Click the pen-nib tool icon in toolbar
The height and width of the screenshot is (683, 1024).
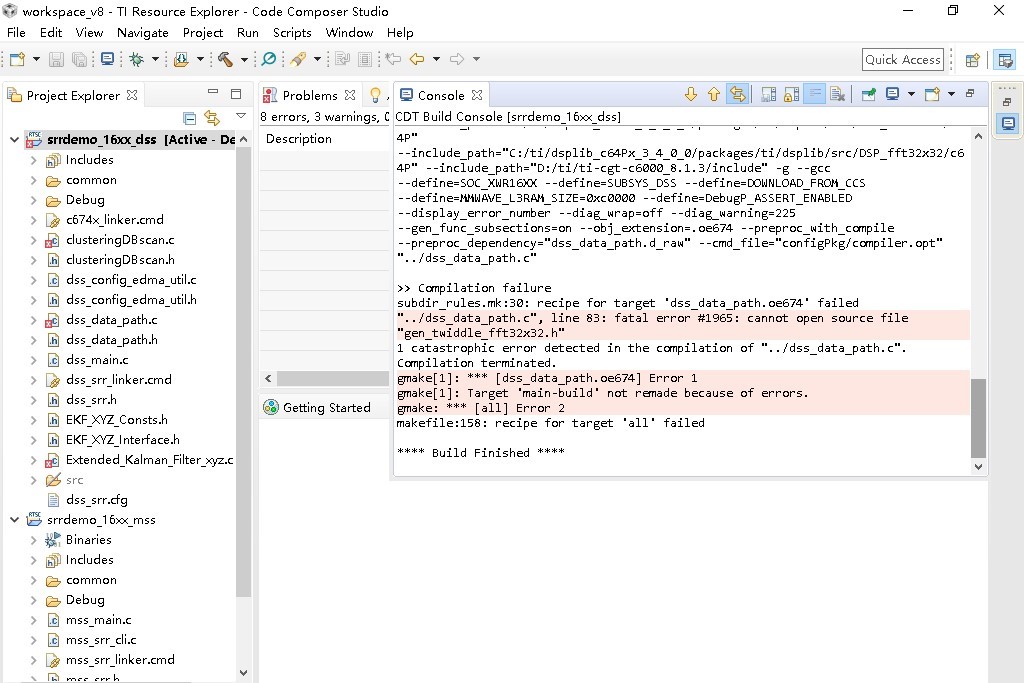[x=298, y=59]
